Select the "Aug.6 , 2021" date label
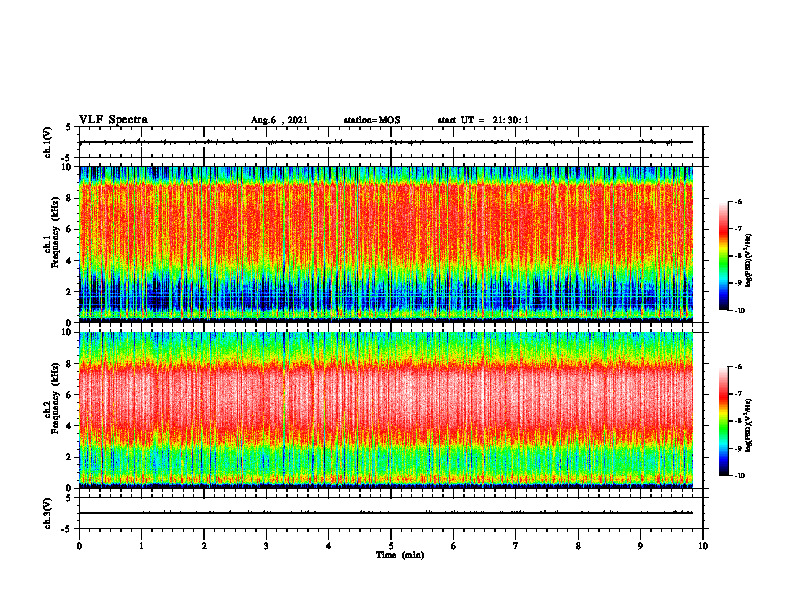The width and height of the screenshot is (792, 612). [279, 120]
